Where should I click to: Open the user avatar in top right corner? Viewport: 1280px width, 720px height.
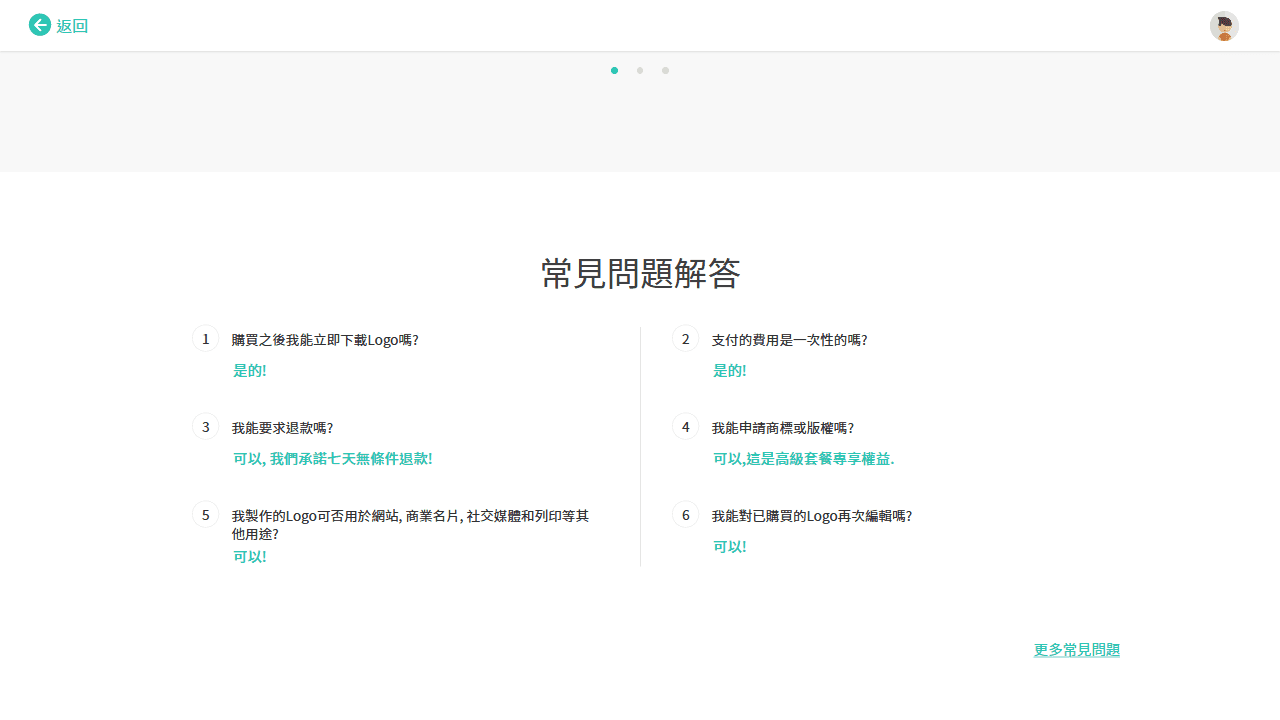(x=1224, y=26)
